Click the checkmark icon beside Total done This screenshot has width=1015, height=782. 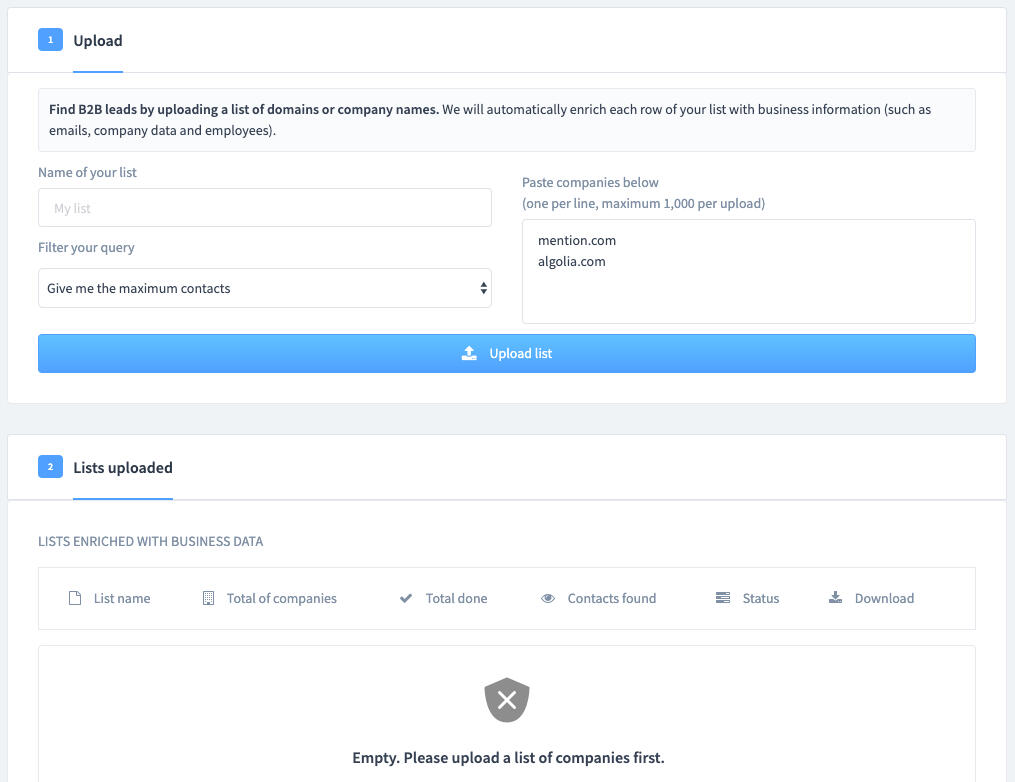[x=406, y=598]
